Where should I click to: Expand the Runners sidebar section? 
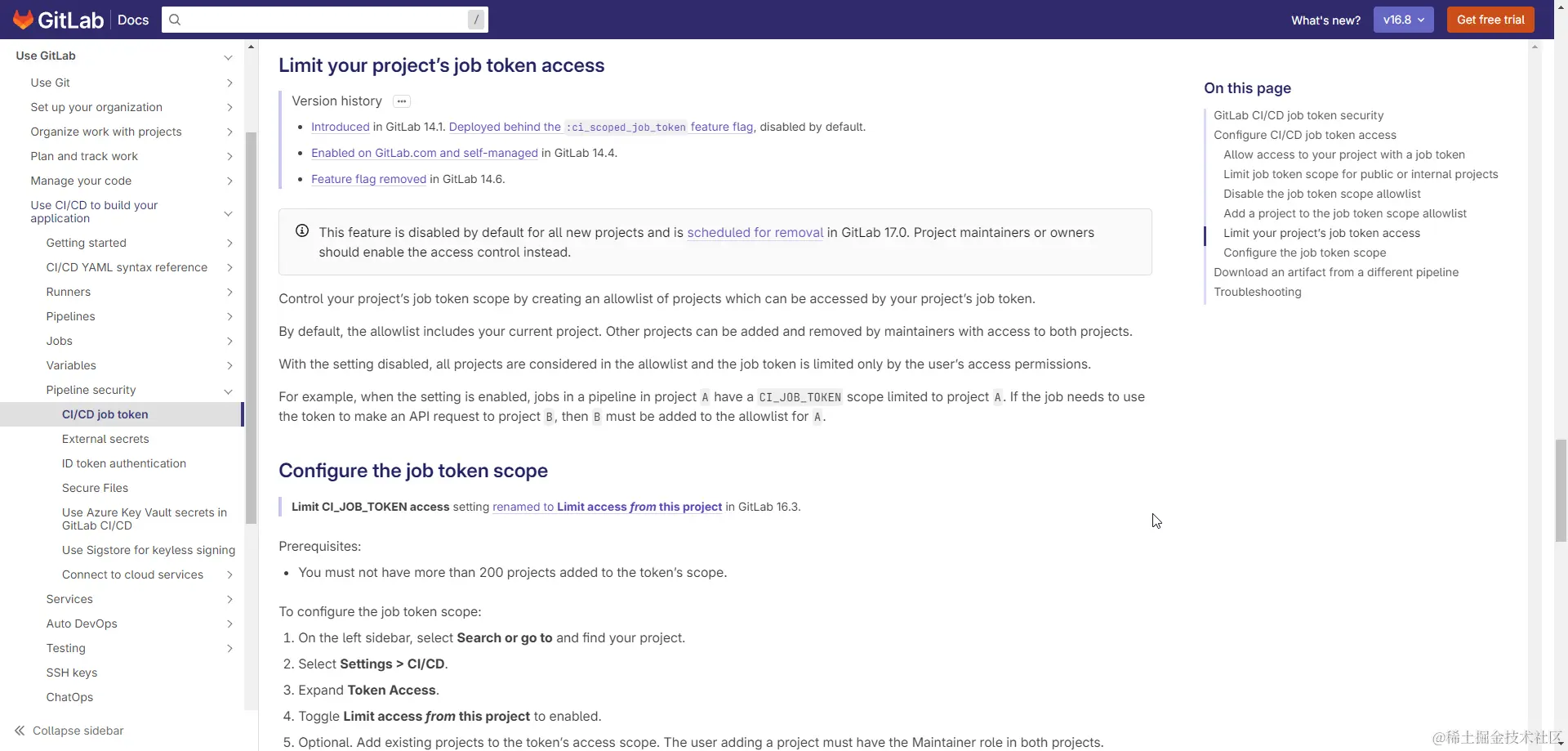229,292
